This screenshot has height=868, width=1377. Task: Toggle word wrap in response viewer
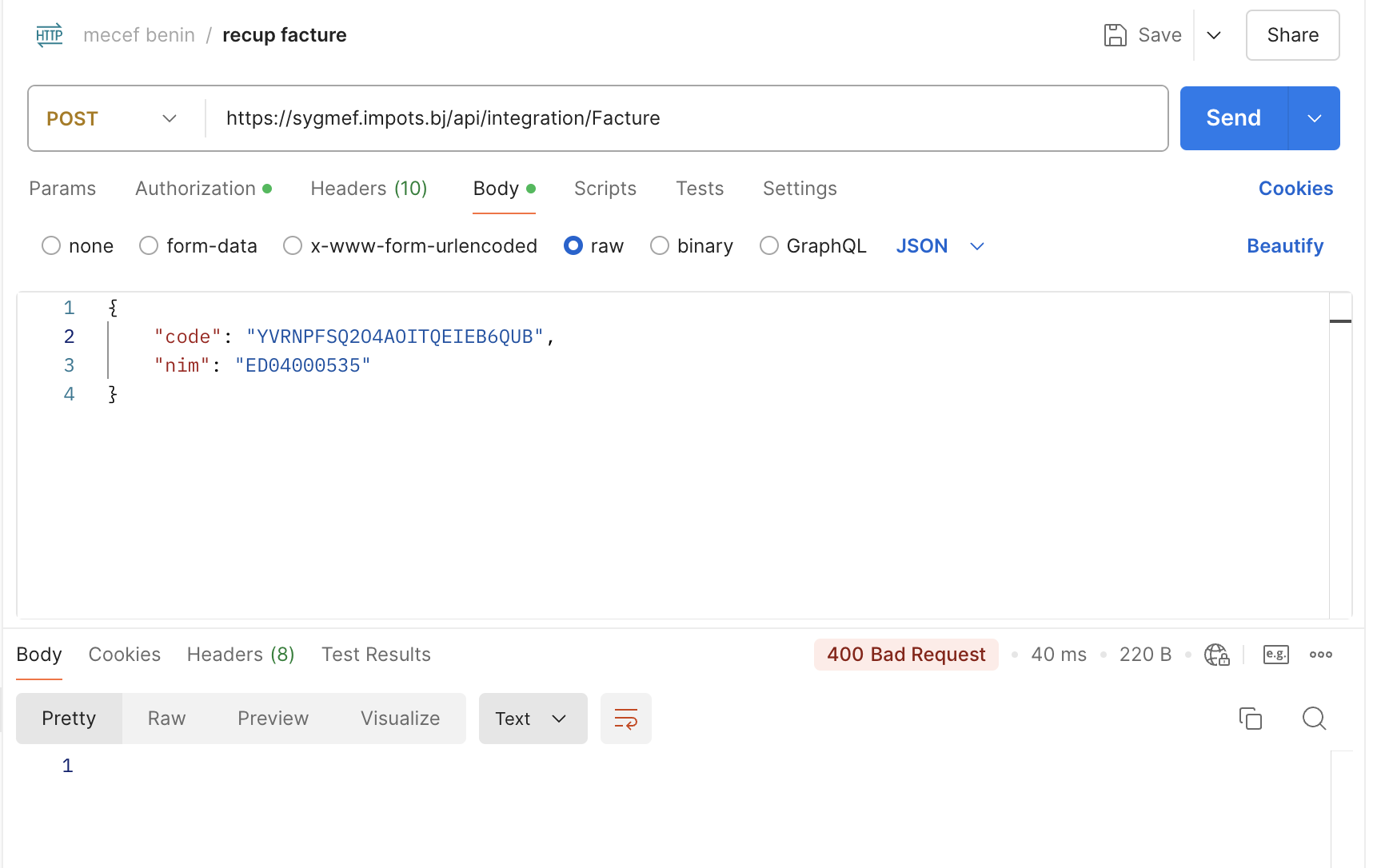click(625, 719)
